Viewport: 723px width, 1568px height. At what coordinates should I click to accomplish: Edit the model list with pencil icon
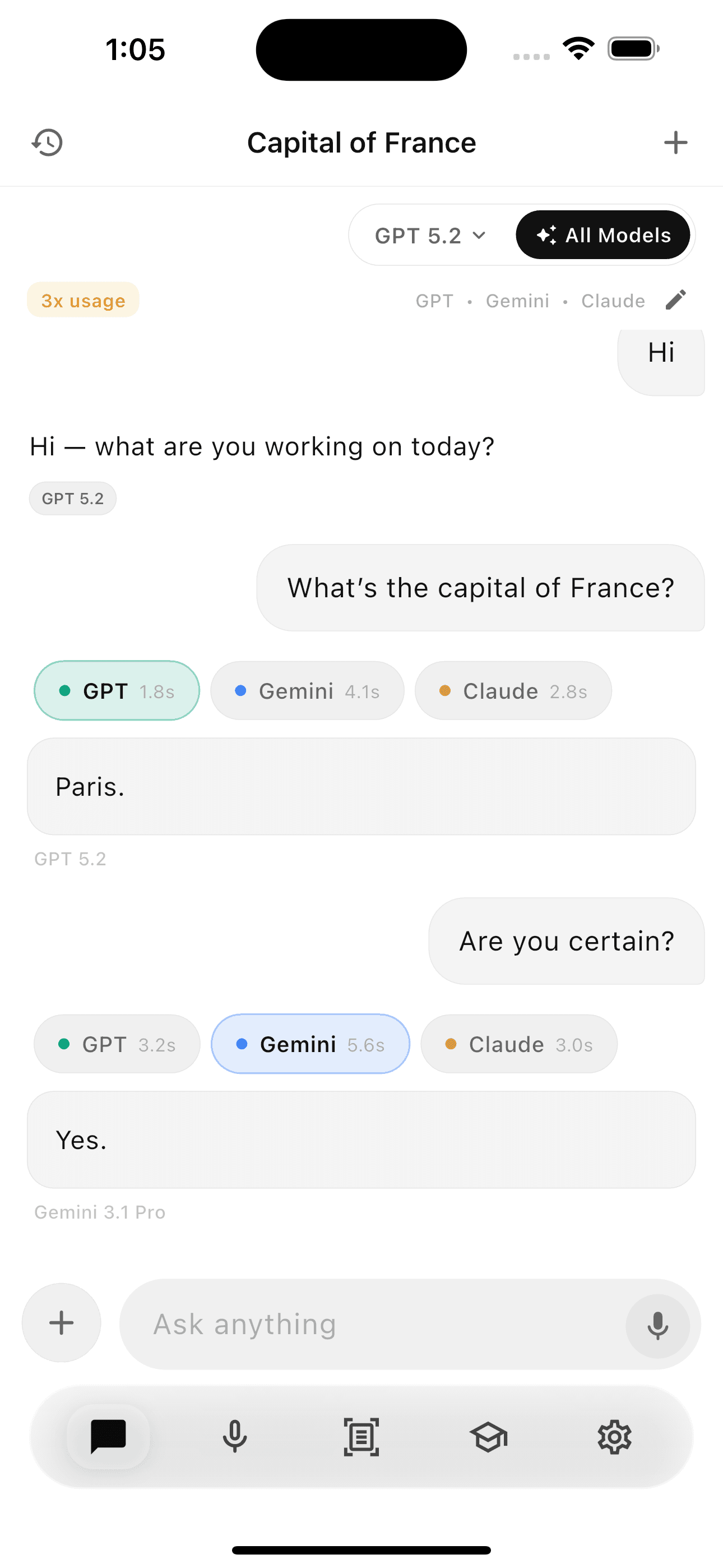pos(675,300)
